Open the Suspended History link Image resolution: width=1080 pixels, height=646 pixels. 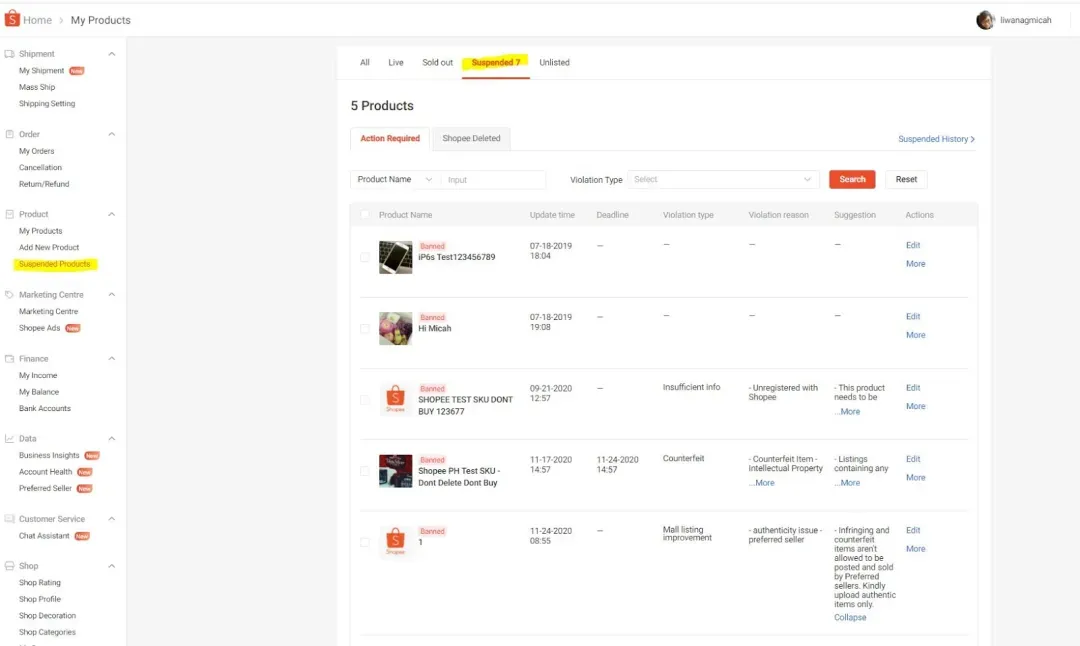(x=936, y=139)
